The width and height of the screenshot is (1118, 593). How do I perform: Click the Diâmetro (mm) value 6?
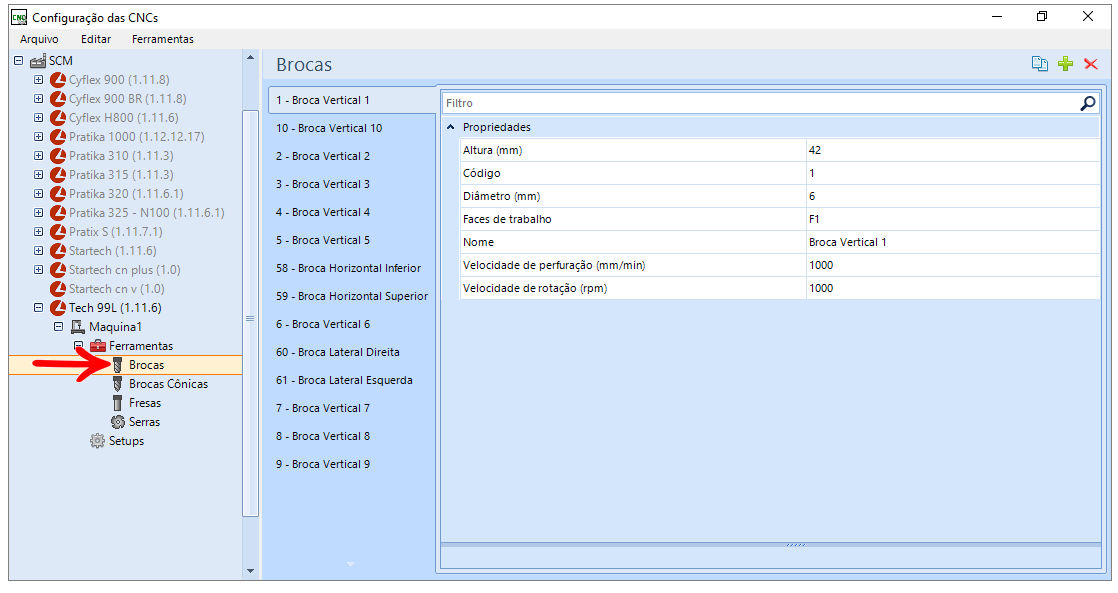pyautogui.click(x=953, y=196)
